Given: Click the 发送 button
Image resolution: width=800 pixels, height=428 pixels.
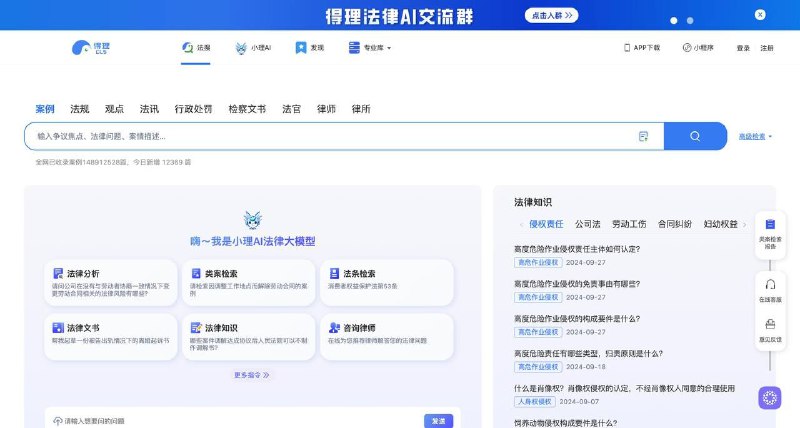Looking at the screenshot, I should point(438,421).
